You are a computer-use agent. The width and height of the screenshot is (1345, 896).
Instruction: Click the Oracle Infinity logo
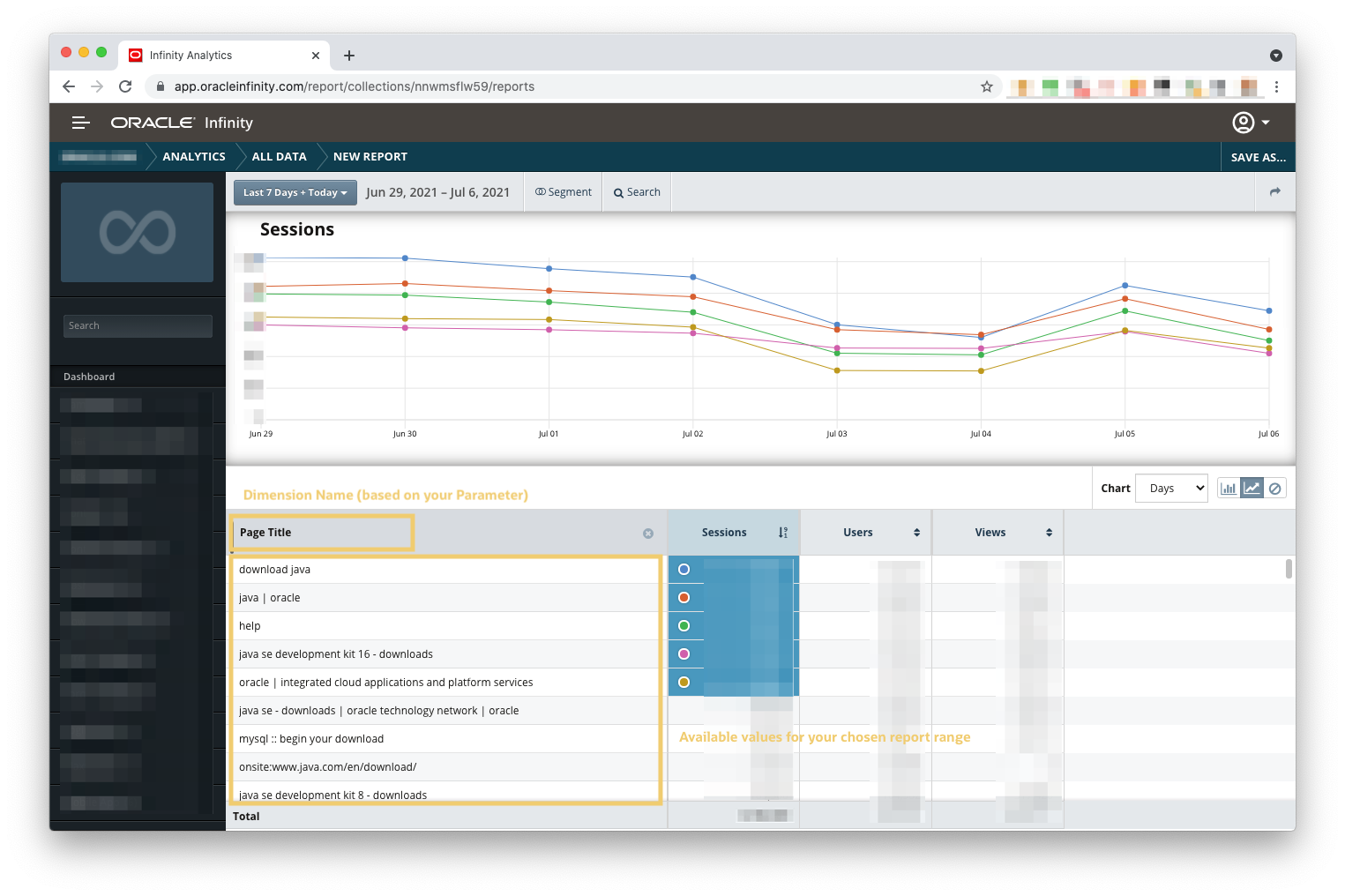pyautogui.click(x=182, y=123)
